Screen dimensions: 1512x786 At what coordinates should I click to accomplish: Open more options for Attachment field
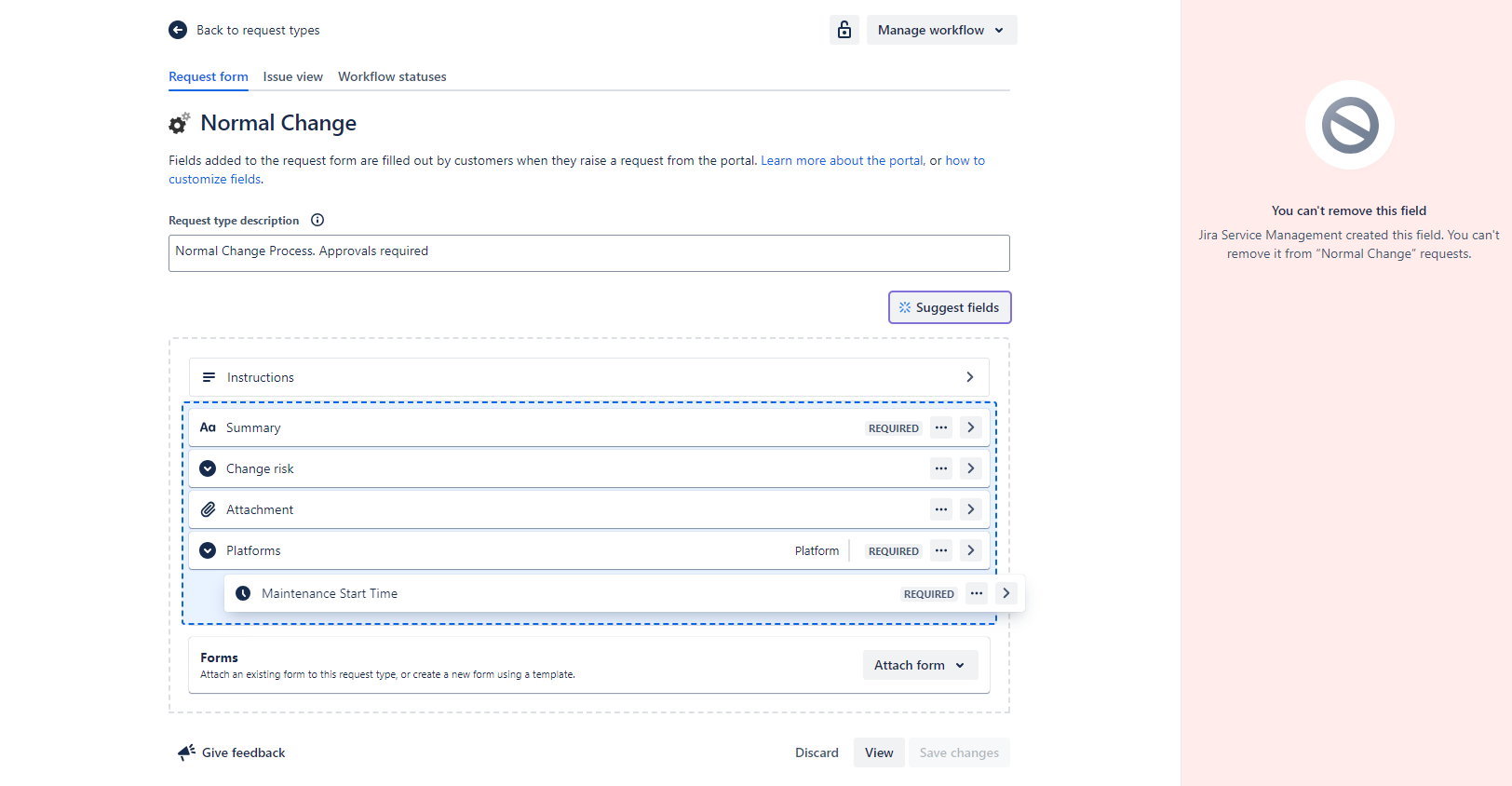click(941, 509)
